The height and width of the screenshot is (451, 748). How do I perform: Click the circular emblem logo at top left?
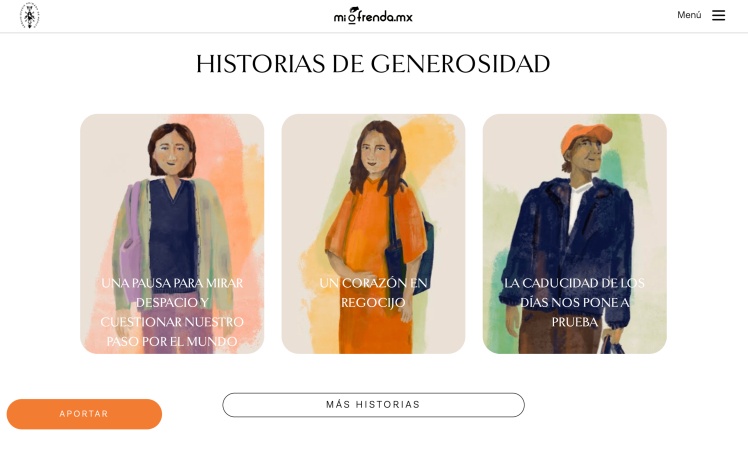(30, 15)
